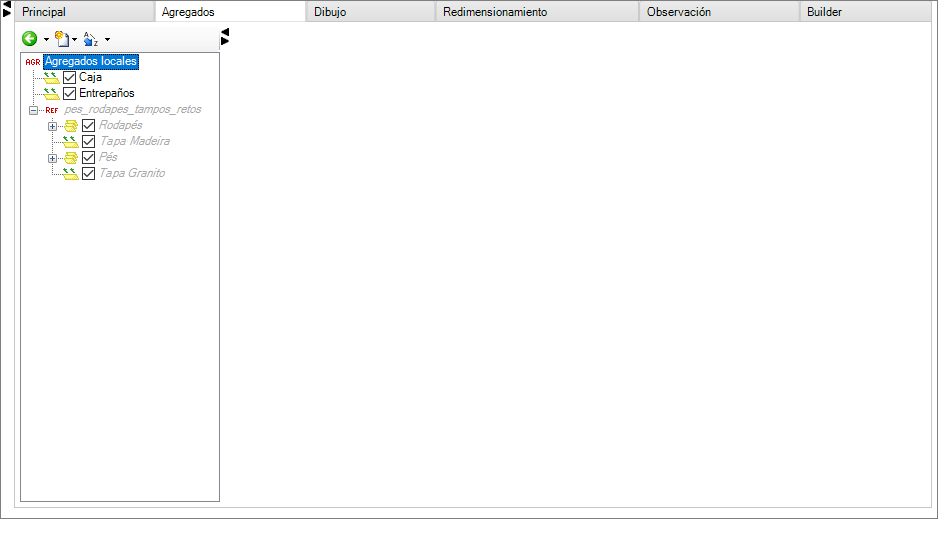Collapse the pes_rodapes_tampos_retos node
Screen dimensions: 947x539
pyautogui.click(x=33, y=111)
